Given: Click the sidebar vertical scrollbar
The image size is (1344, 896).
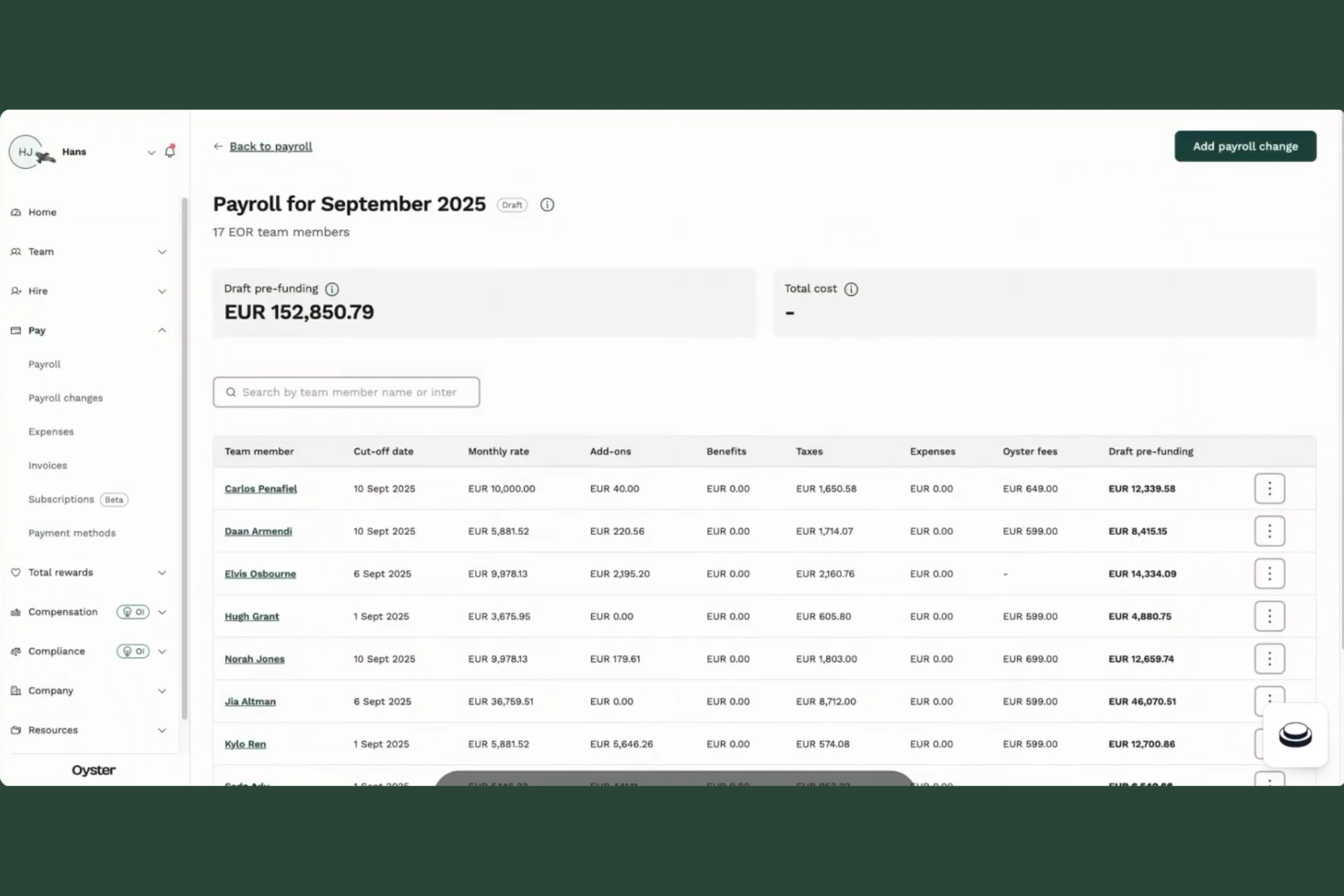Looking at the screenshot, I should (x=184, y=458).
